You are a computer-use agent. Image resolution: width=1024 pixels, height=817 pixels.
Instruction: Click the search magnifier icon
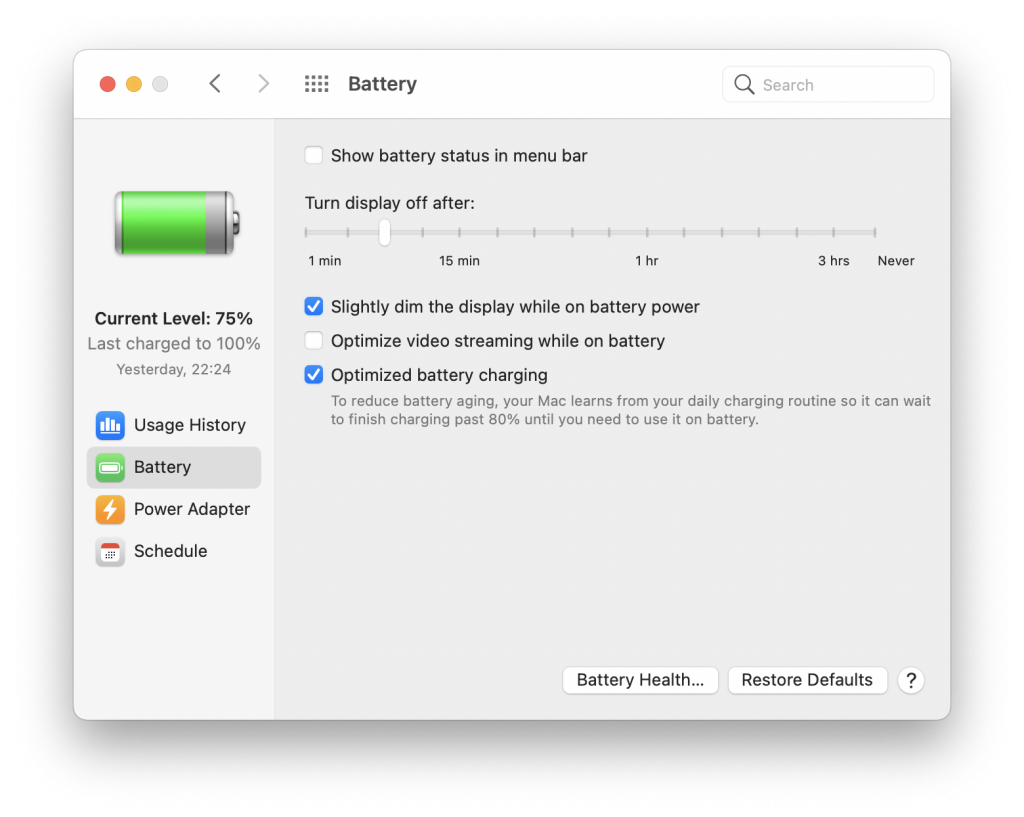(x=744, y=84)
